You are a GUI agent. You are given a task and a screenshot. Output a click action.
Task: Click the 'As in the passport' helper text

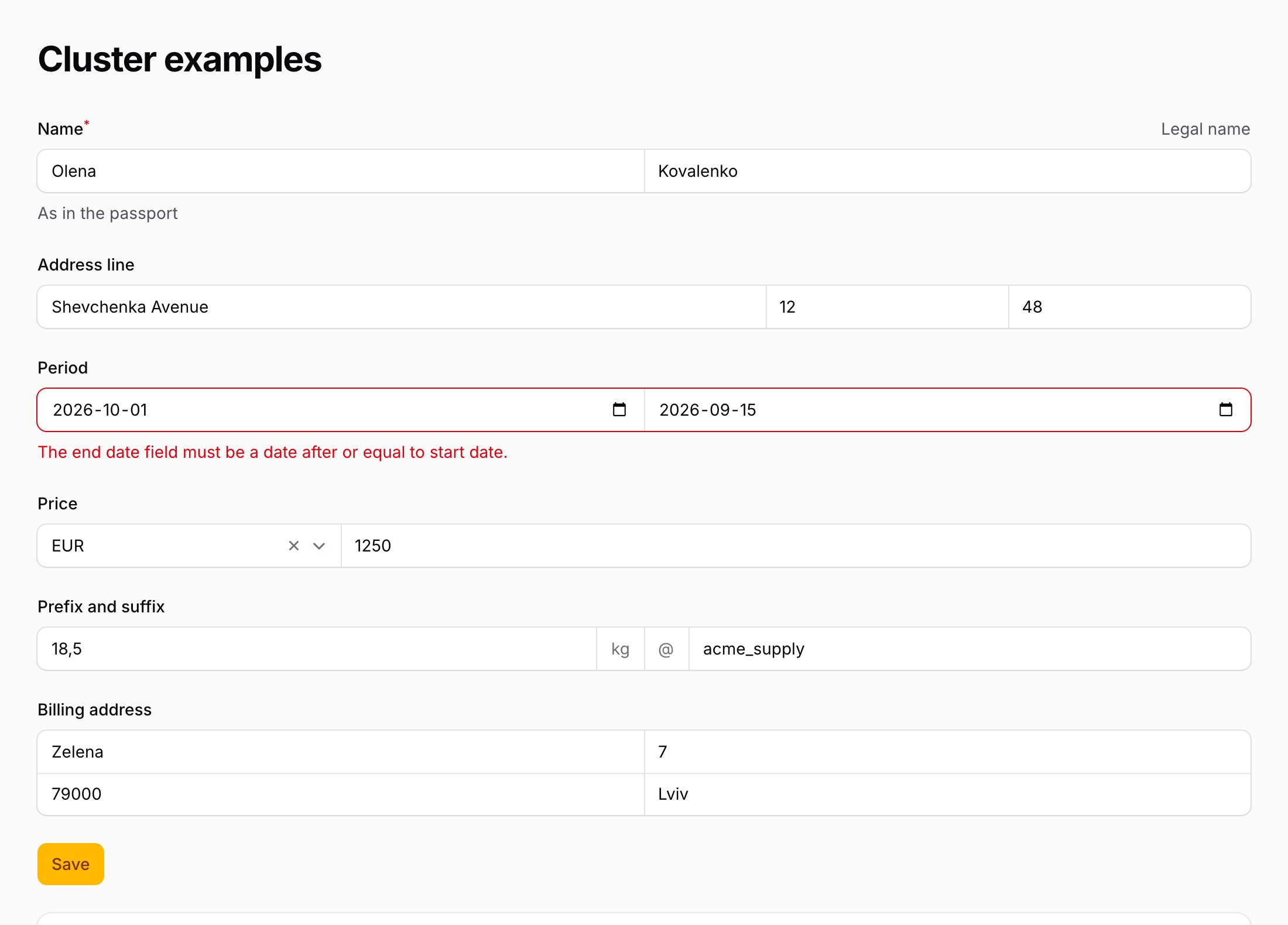coord(108,213)
